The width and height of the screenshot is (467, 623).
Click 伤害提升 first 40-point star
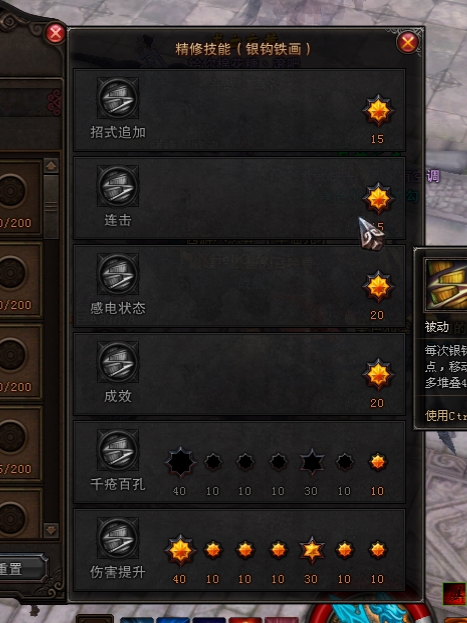click(180, 550)
